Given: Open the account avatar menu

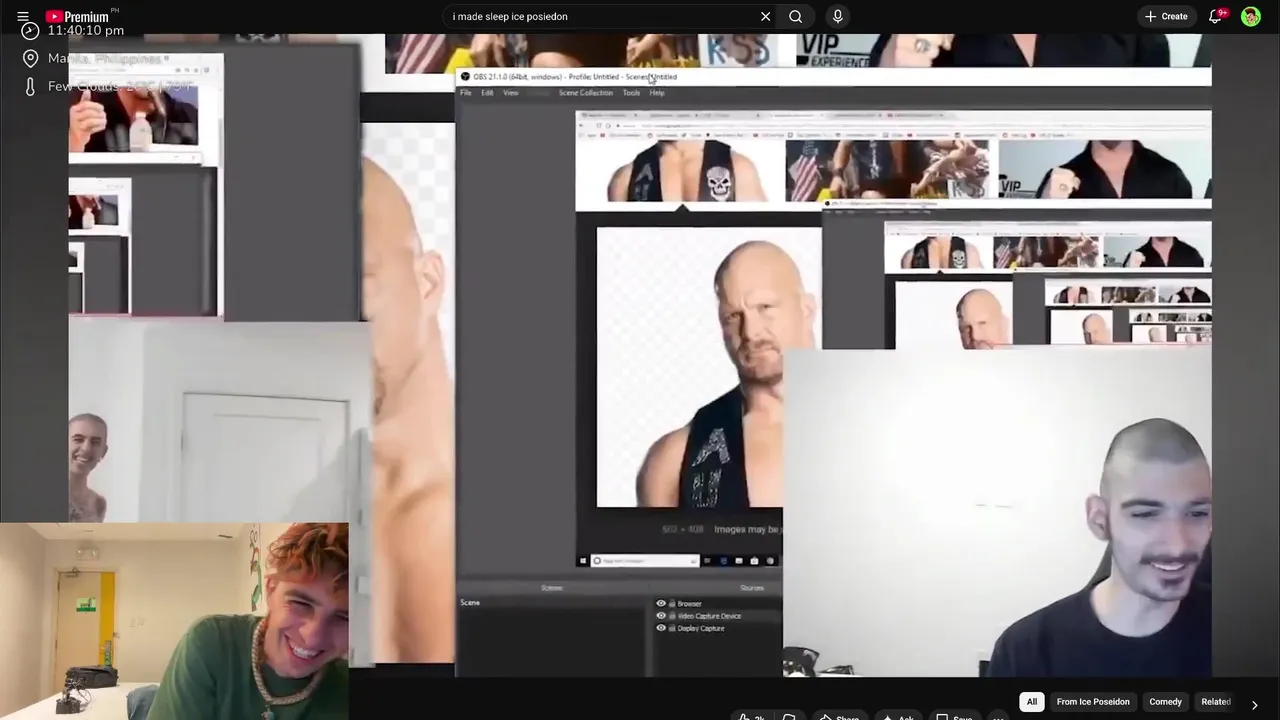Looking at the screenshot, I should (x=1251, y=16).
